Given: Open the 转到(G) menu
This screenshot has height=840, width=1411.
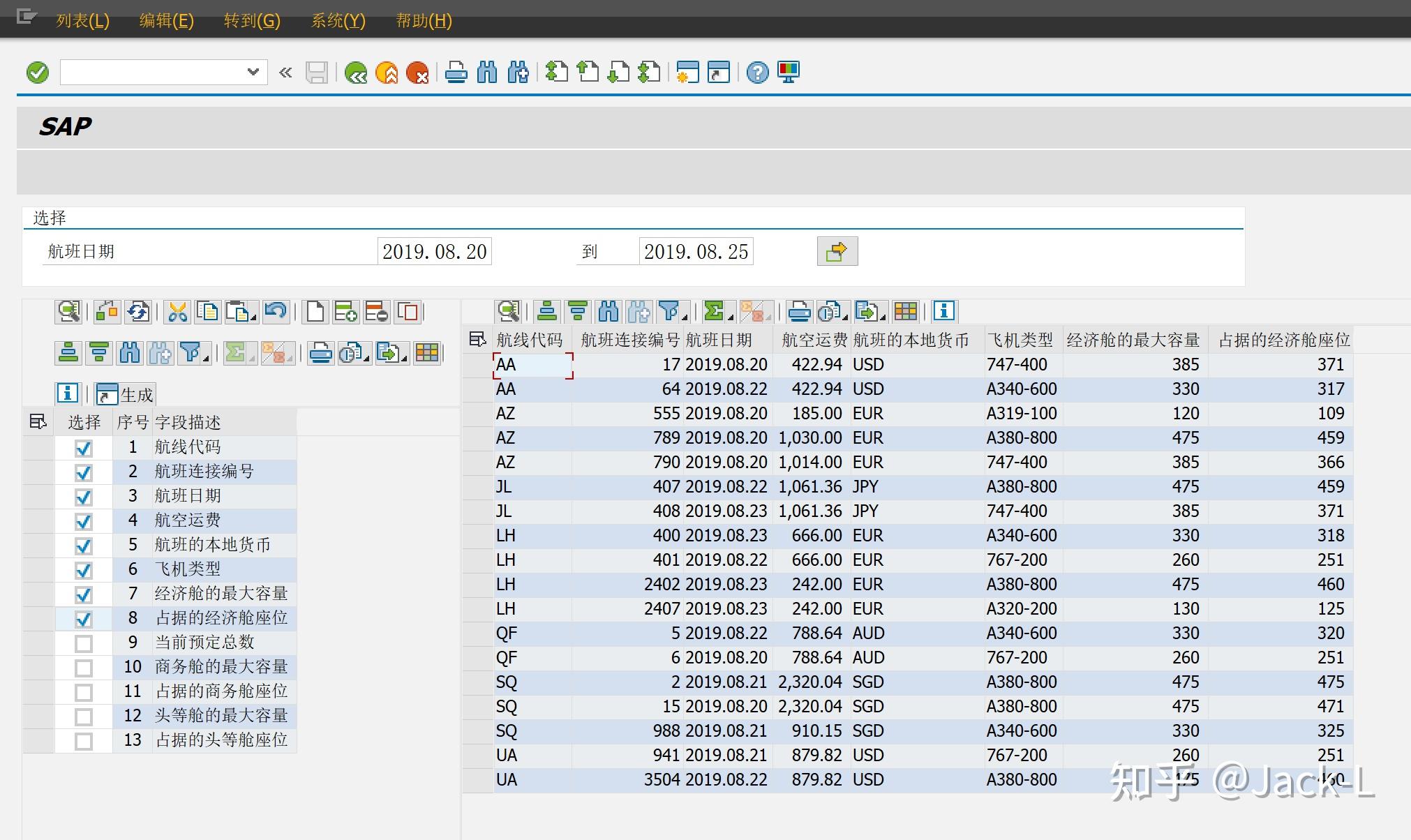Looking at the screenshot, I should [252, 20].
